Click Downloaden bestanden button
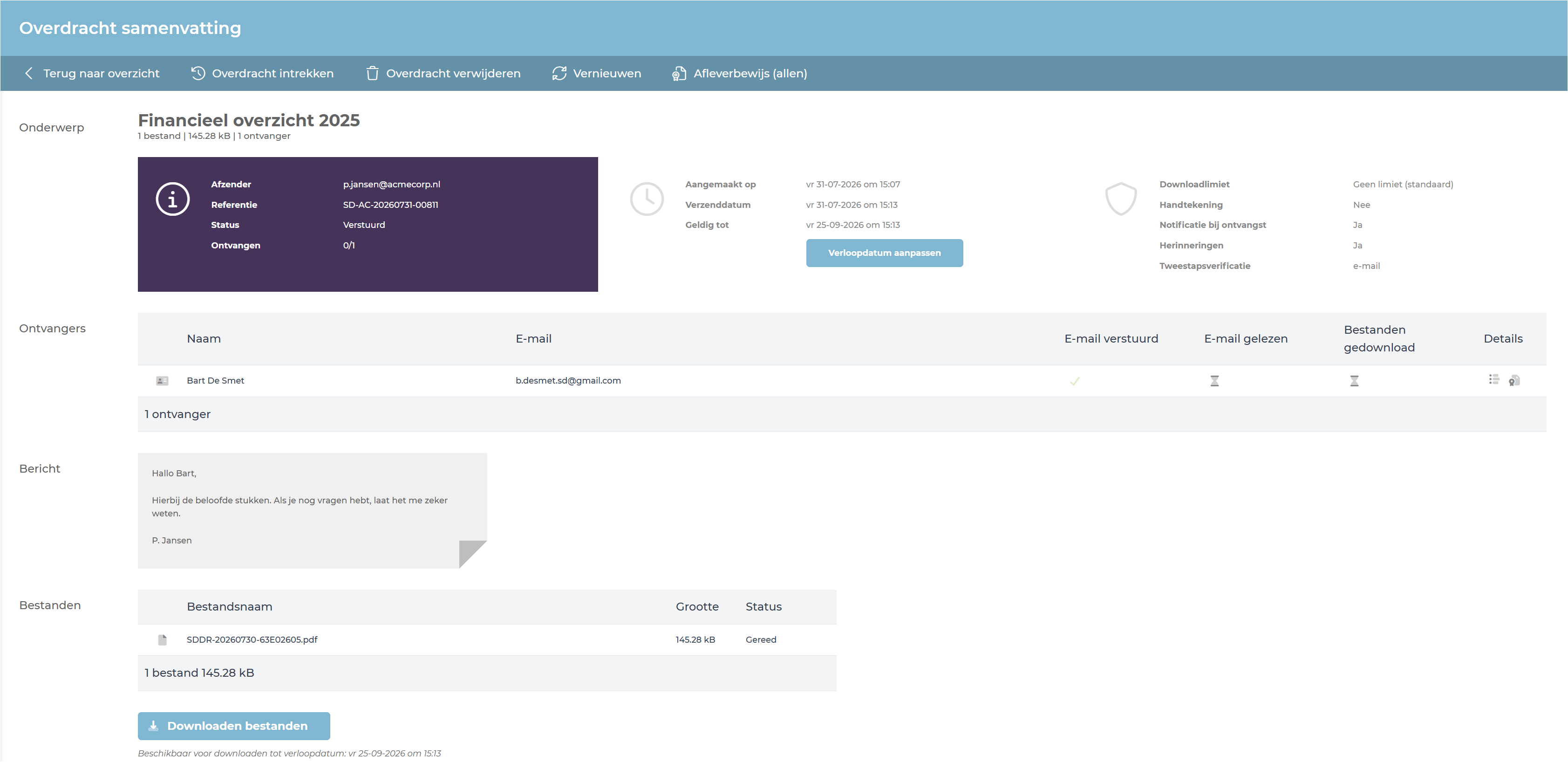The width and height of the screenshot is (1568, 762). pyautogui.click(x=234, y=726)
